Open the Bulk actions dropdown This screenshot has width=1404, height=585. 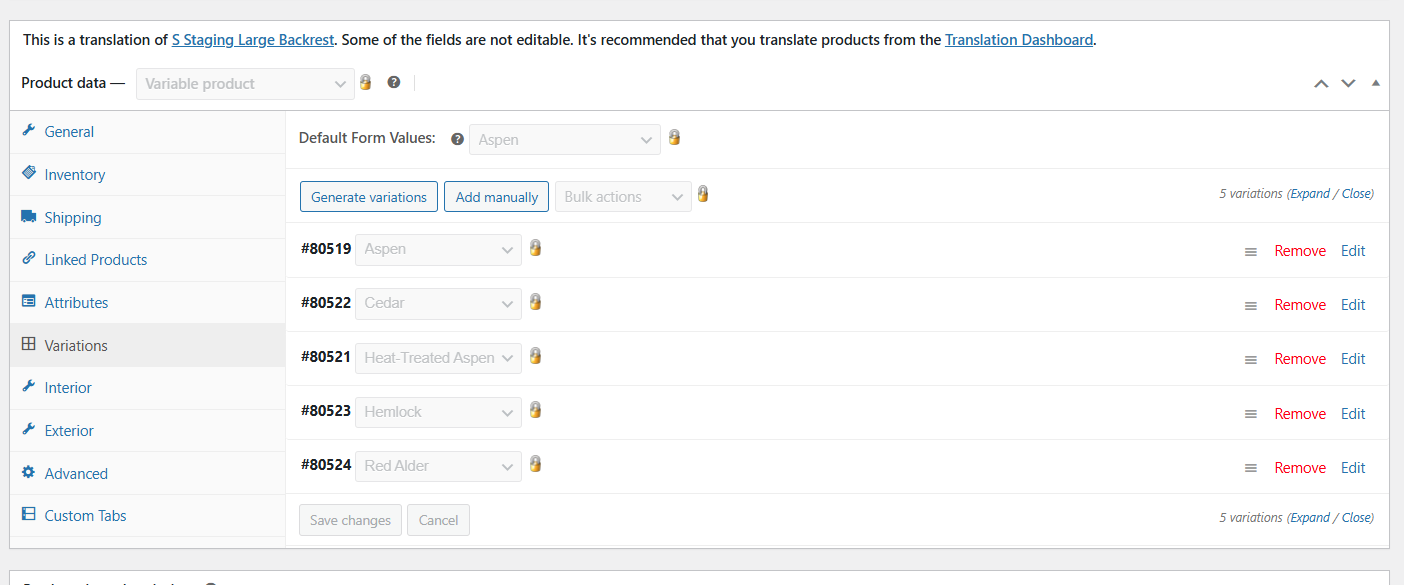[625, 197]
